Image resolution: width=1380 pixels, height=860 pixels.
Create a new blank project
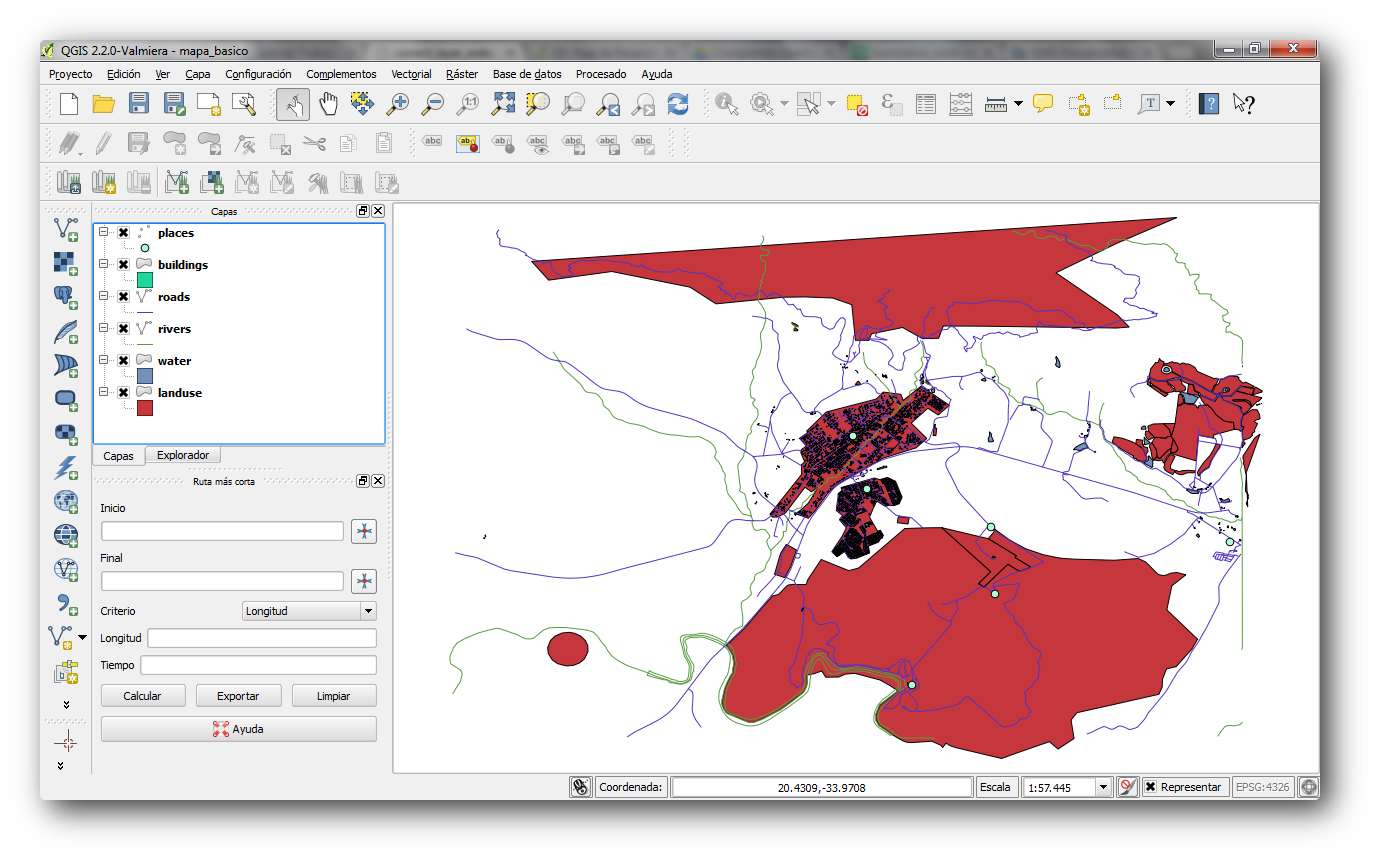click(69, 103)
